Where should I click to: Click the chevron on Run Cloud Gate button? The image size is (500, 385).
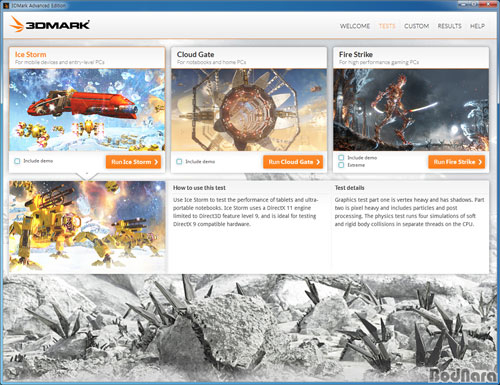pos(318,162)
